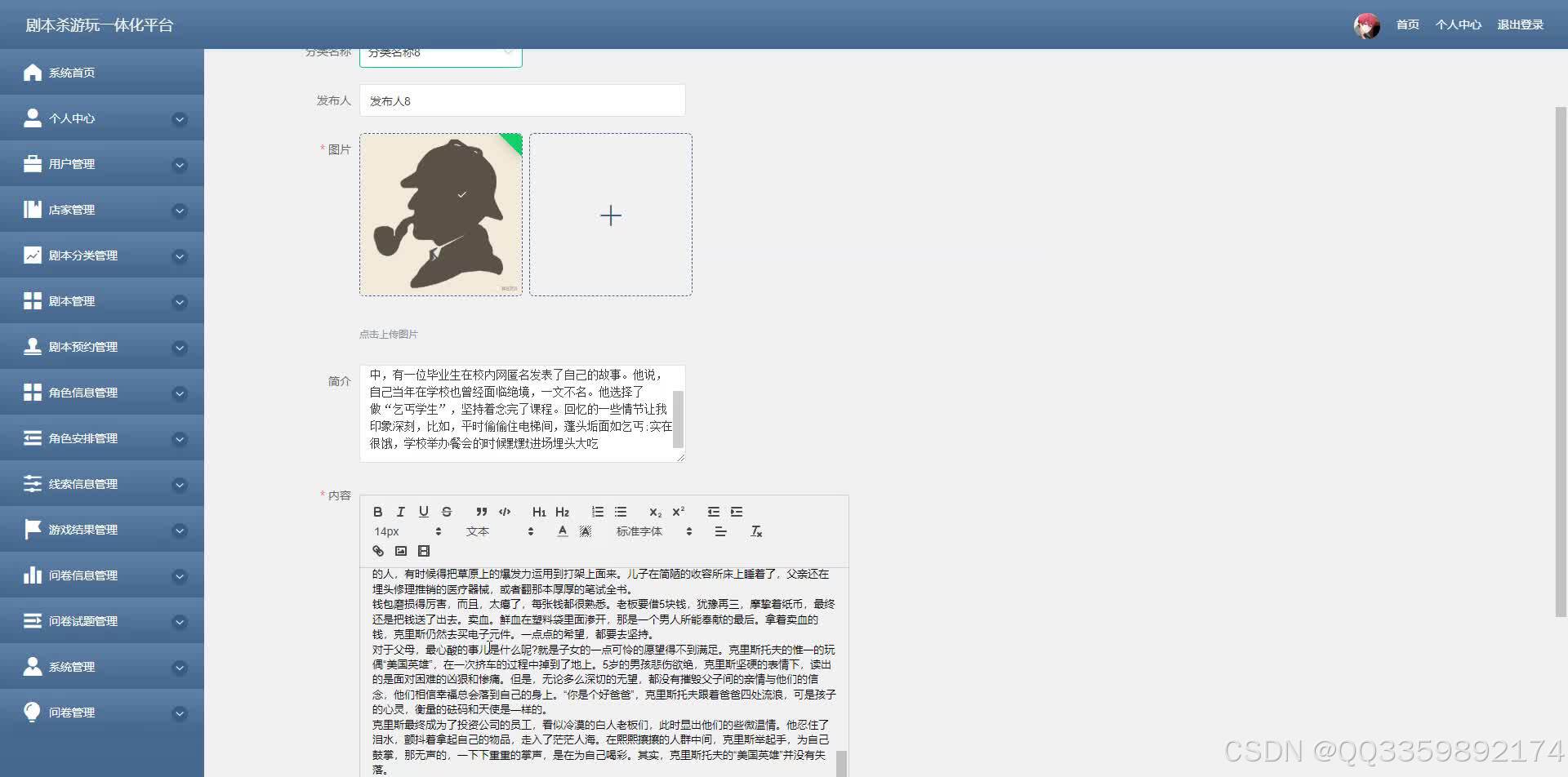Image resolution: width=1568 pixels, height=777 pixels.
Task: Apply subscript formatting
Action: (655, 512)
